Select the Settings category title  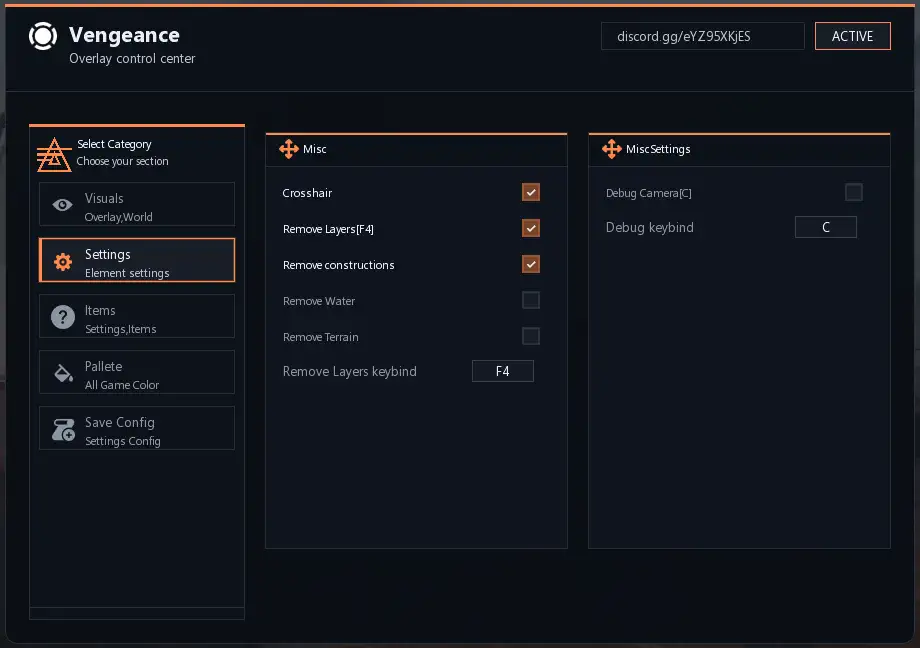pos(107,254)
